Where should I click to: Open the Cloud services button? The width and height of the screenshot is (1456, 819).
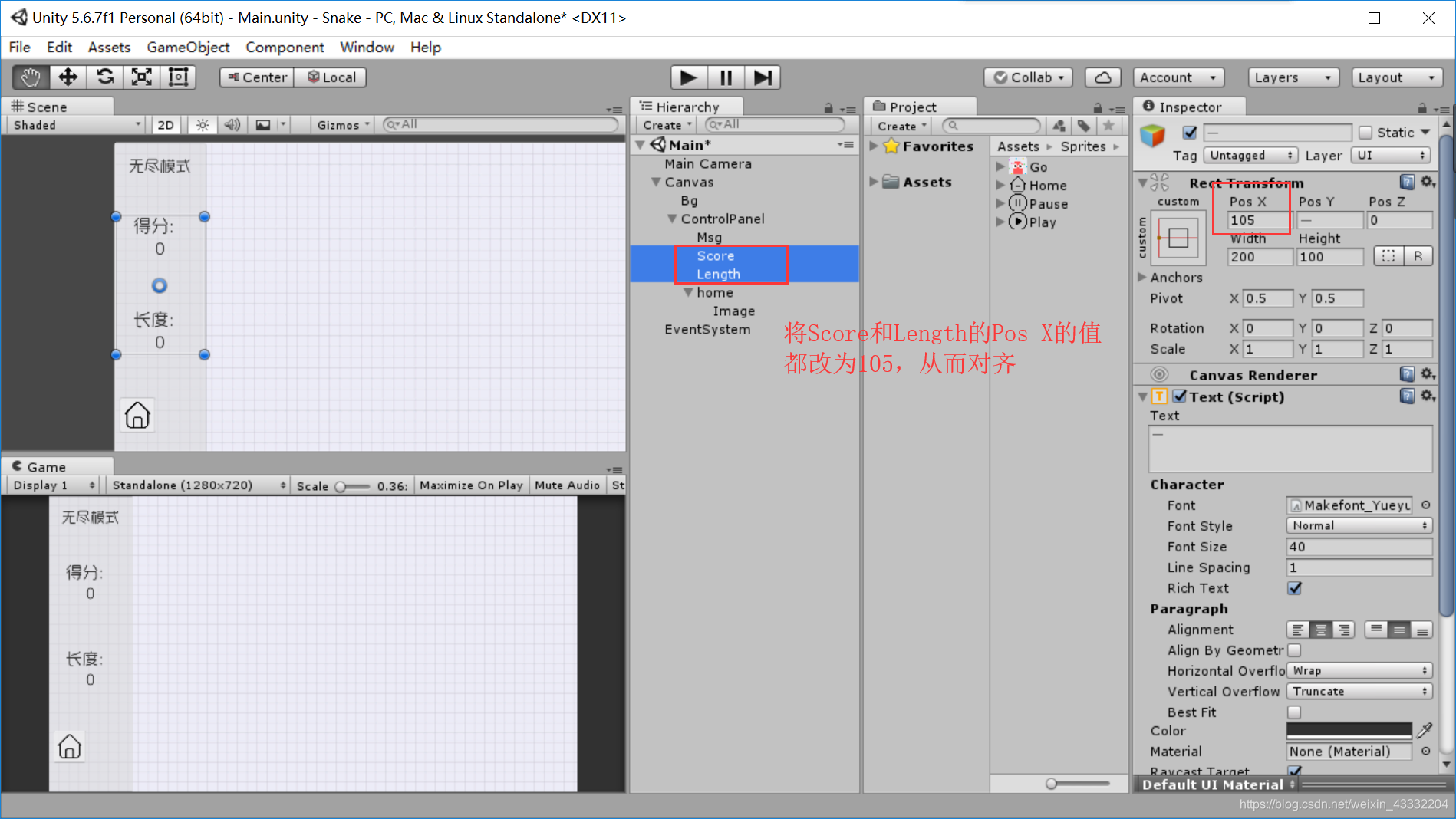(1102, 77)
